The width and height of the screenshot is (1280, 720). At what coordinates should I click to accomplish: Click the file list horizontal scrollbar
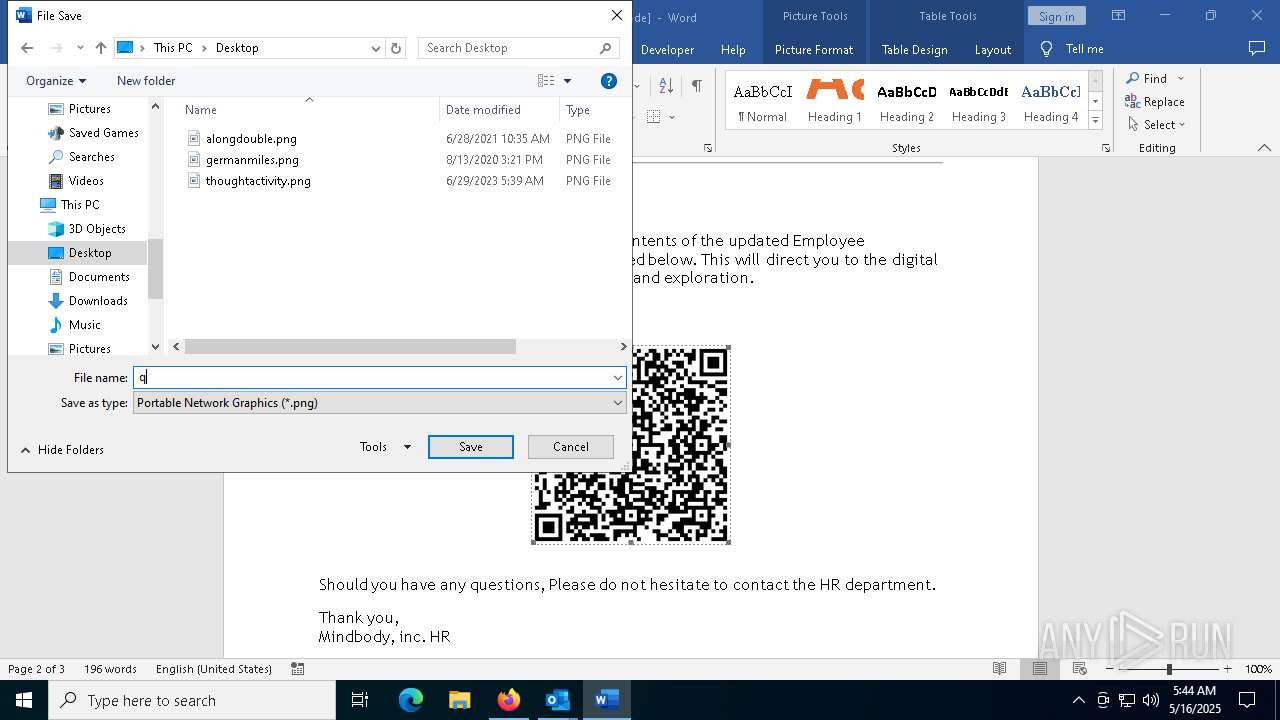click(350, 347)
